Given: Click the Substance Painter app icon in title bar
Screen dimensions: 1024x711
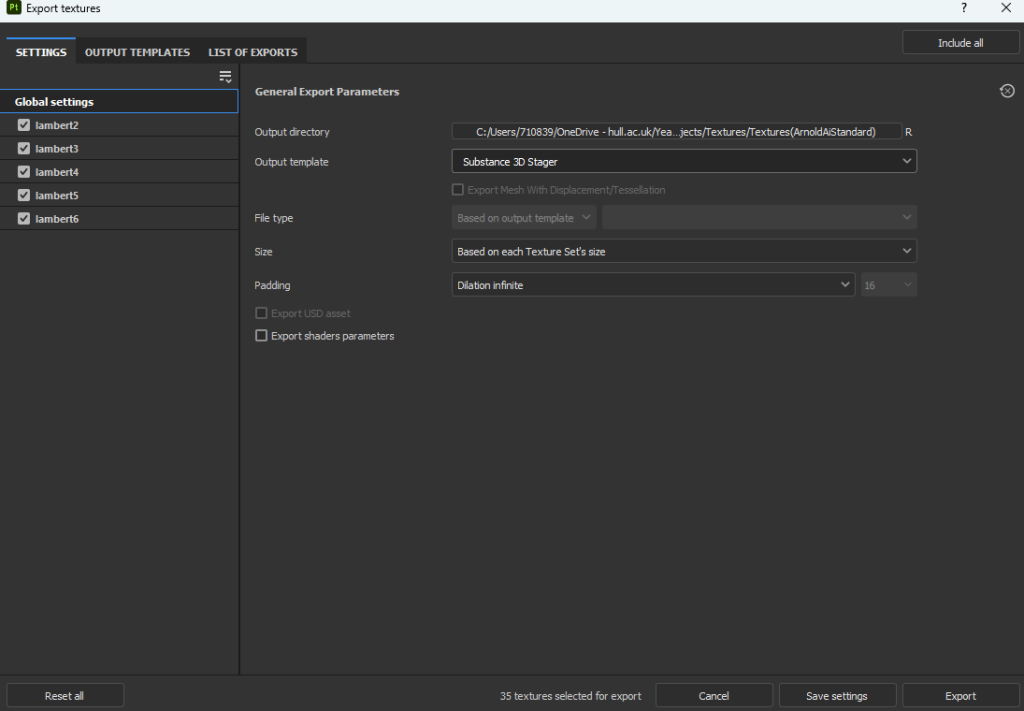Looking at the screenshot, I should pyautogui.click(x=13, y=9).
